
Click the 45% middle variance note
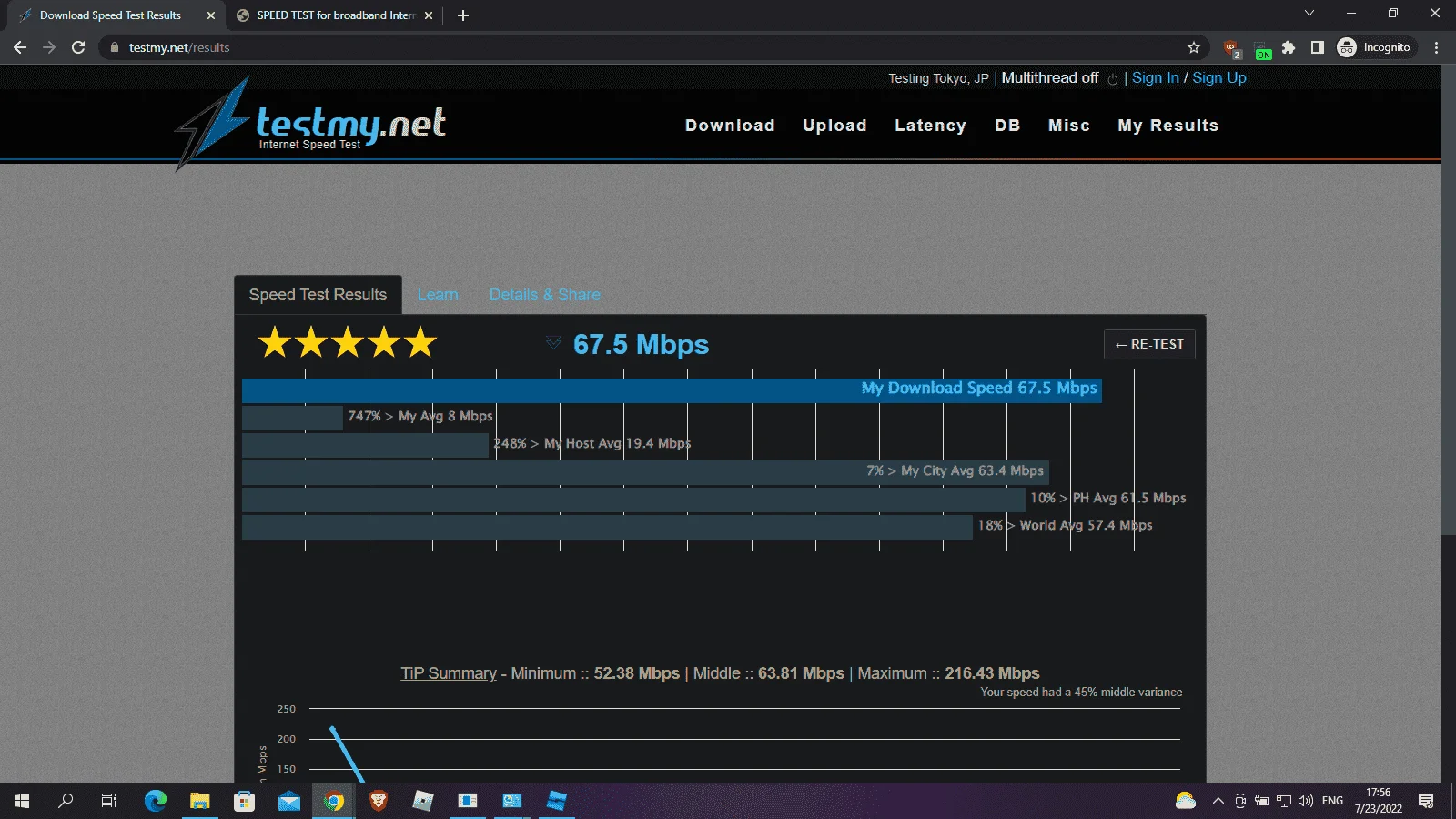point(1081,693)
